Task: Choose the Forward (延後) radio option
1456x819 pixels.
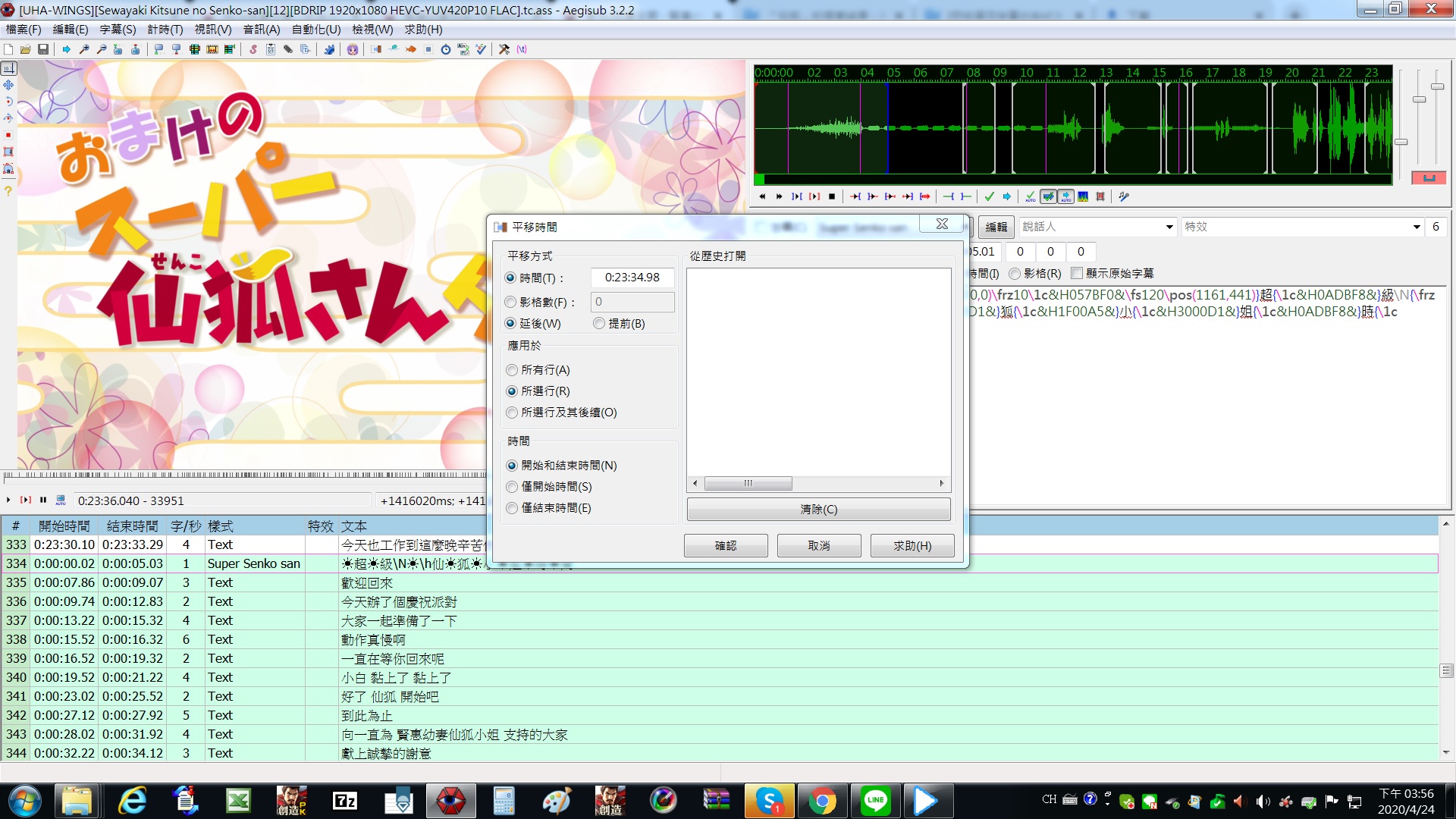Action: tap(511, 324)
